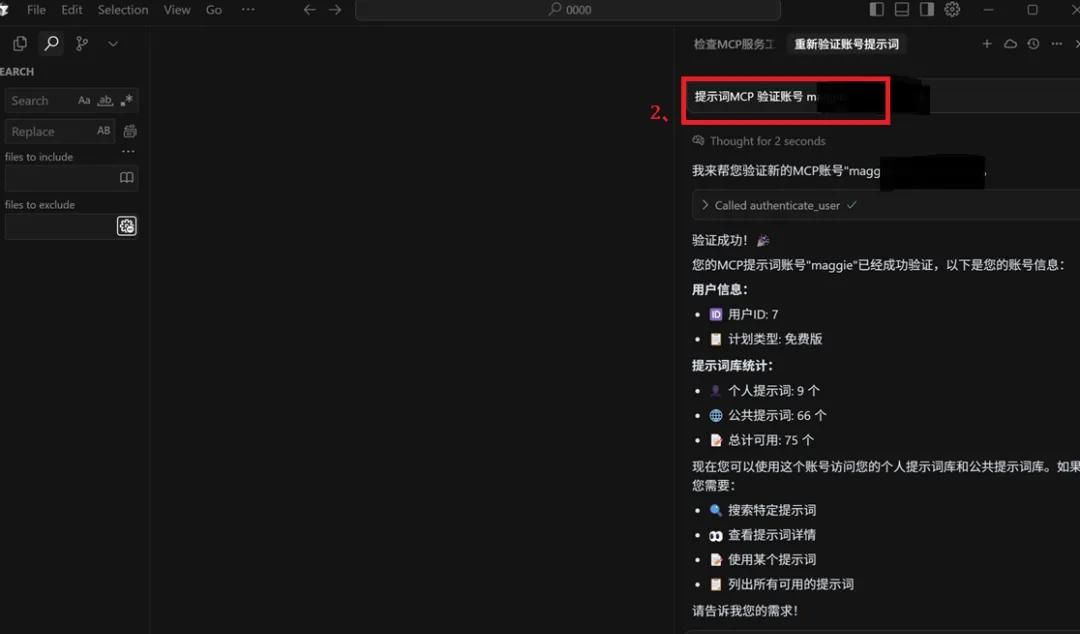Click the forward navigation arrow
This screenshot has height=634, width=1080.
pos(334,9)
